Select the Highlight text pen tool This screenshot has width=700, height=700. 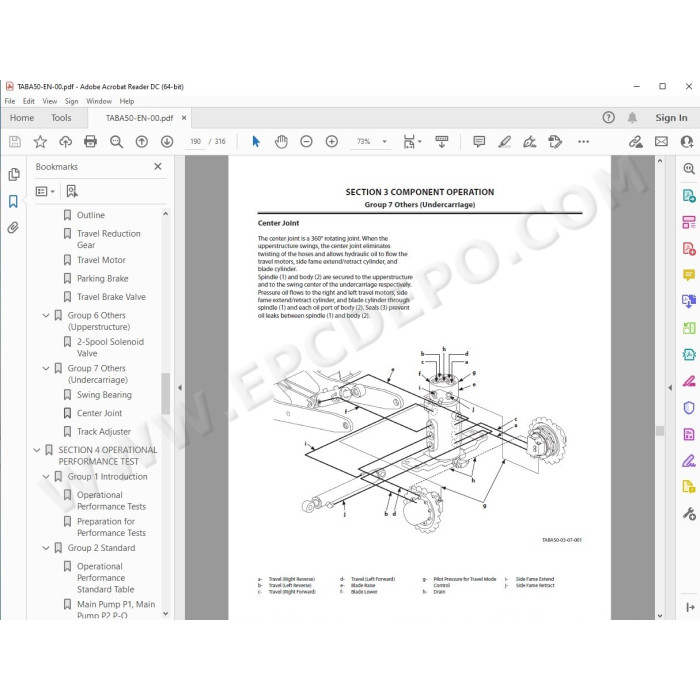(x=504, y=142)
